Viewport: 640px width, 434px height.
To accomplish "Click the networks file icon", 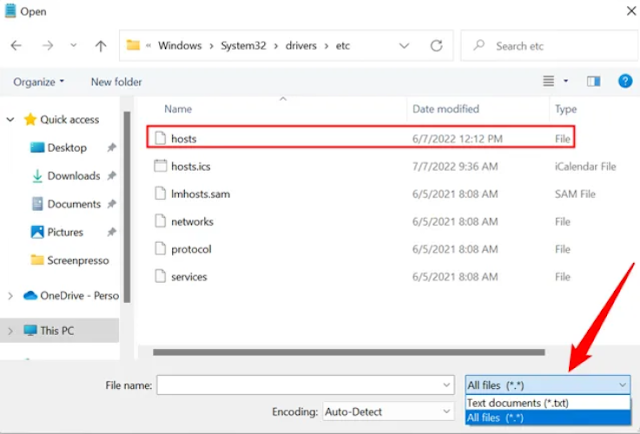I will coord(160,221).
